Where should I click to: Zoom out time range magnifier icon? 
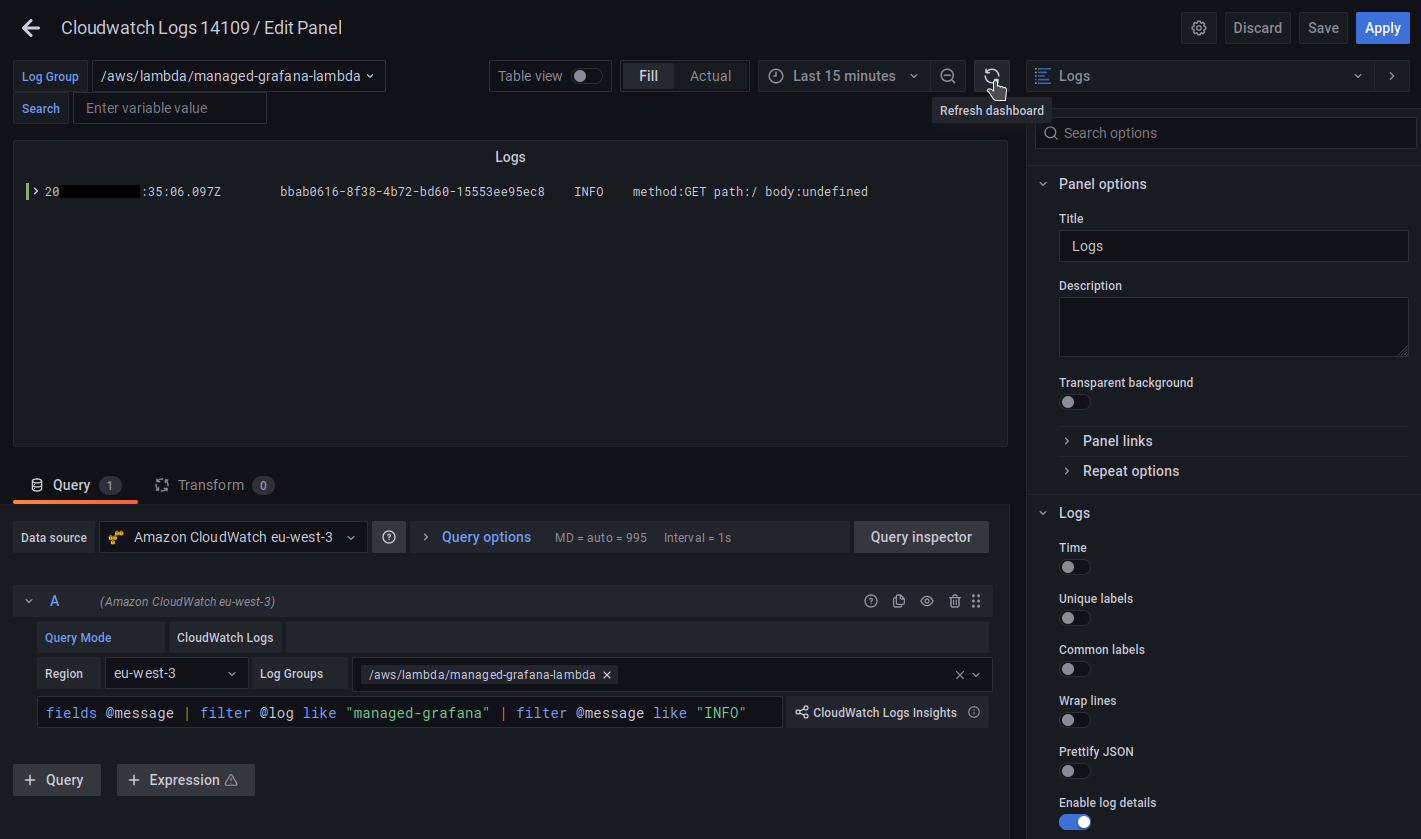(948, 76)
